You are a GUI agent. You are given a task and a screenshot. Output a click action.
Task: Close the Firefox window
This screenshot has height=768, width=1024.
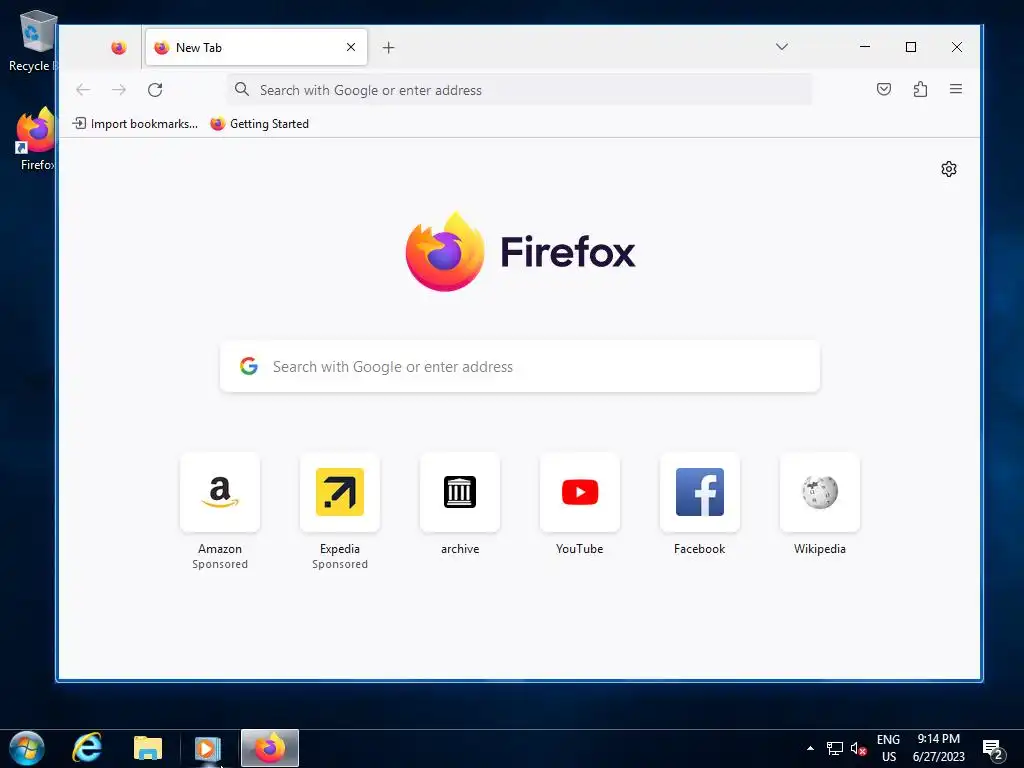click(957, 47)
